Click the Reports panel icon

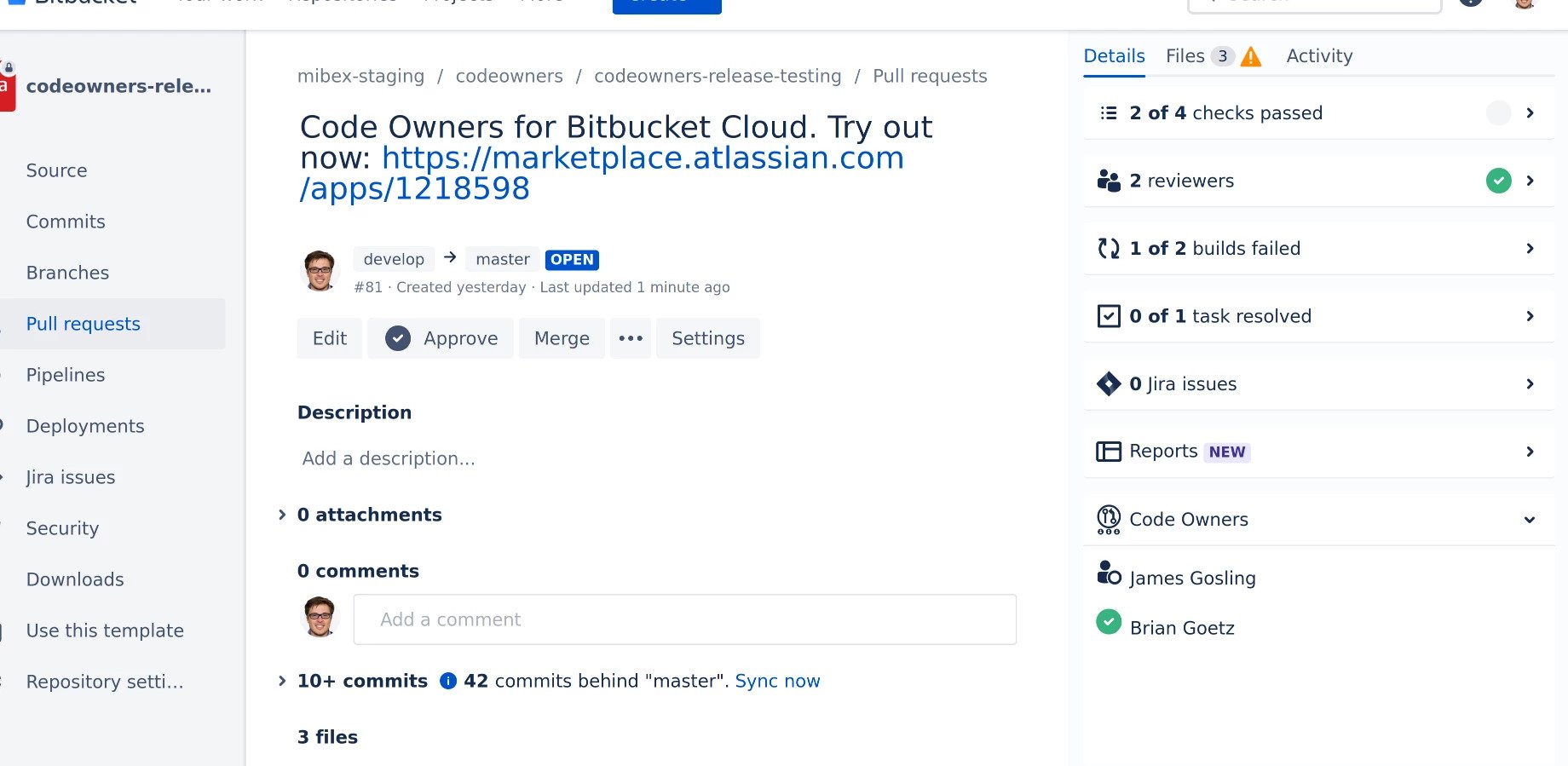tap(1109, 452)
